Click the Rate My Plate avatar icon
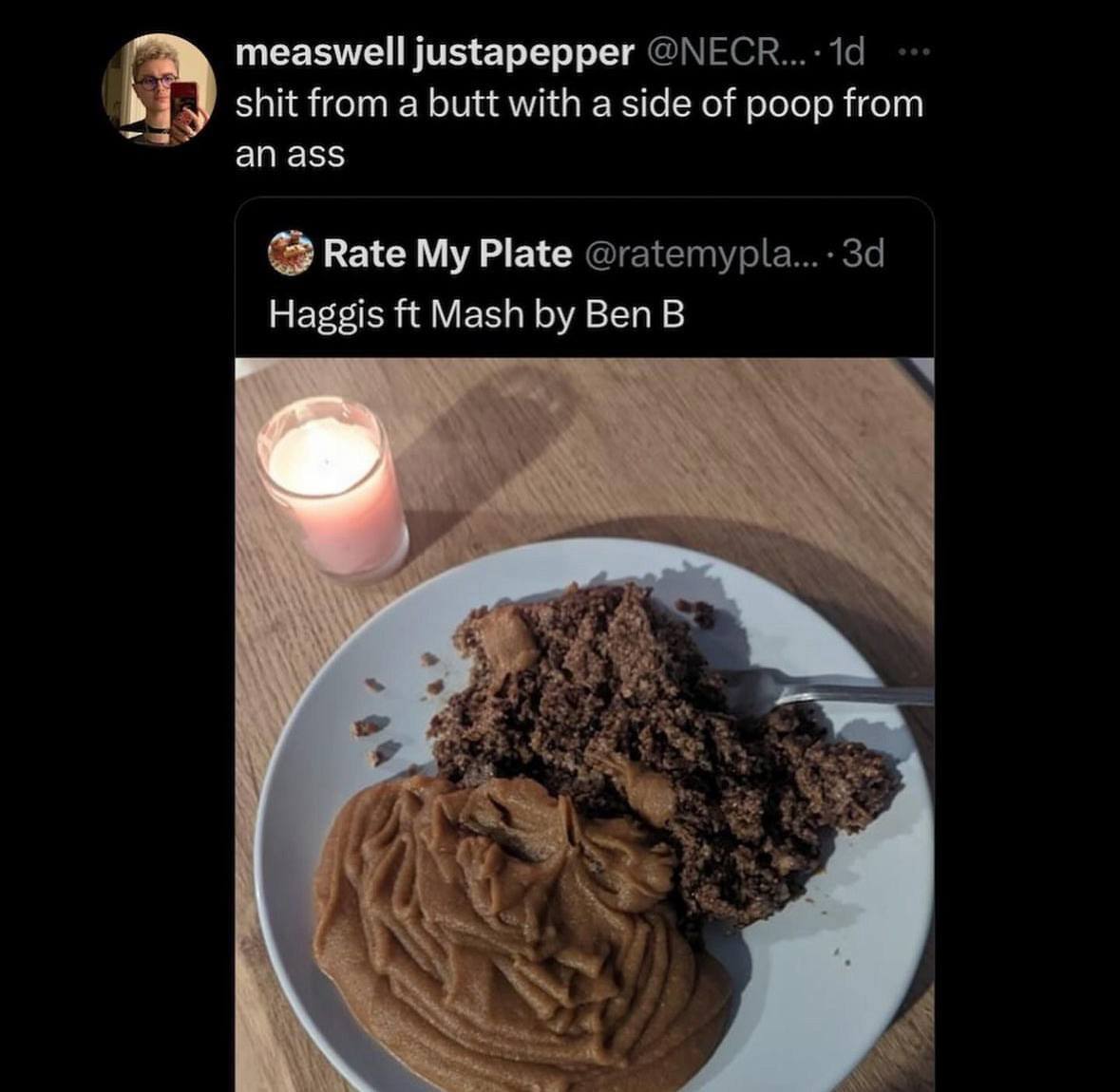The image size is (1120, 1092). [292, 254]
